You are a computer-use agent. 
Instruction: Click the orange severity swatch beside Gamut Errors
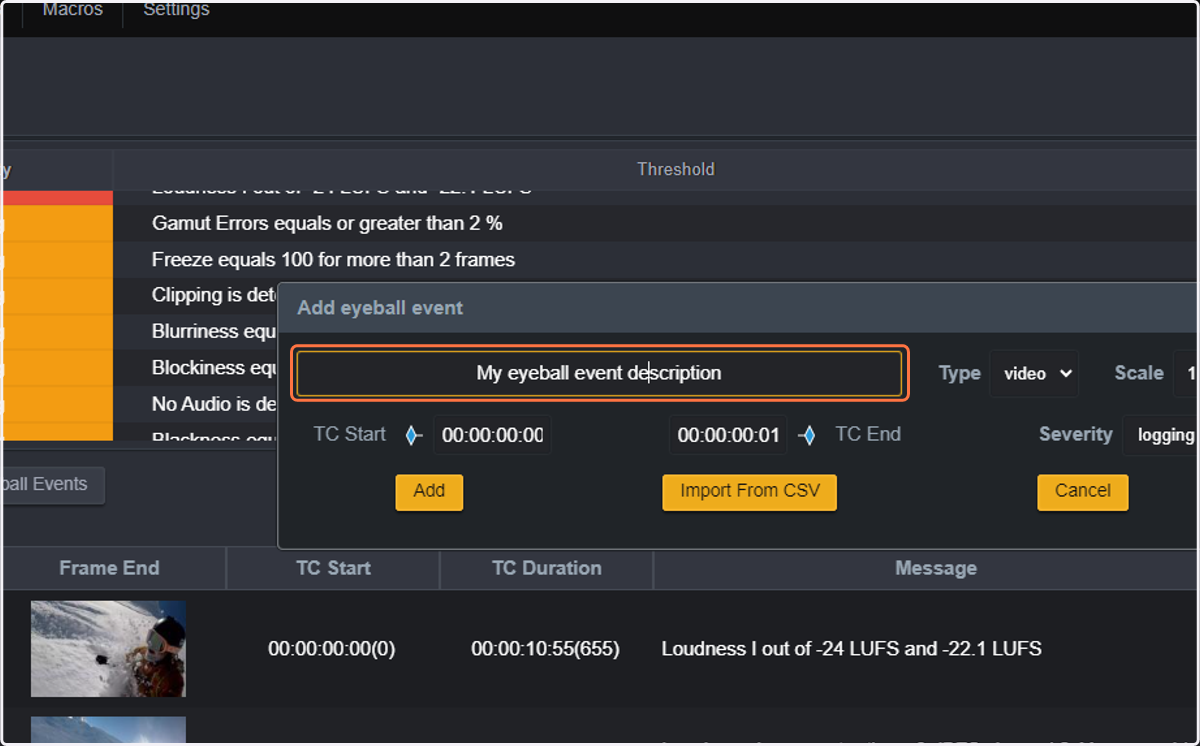[57, 223]
